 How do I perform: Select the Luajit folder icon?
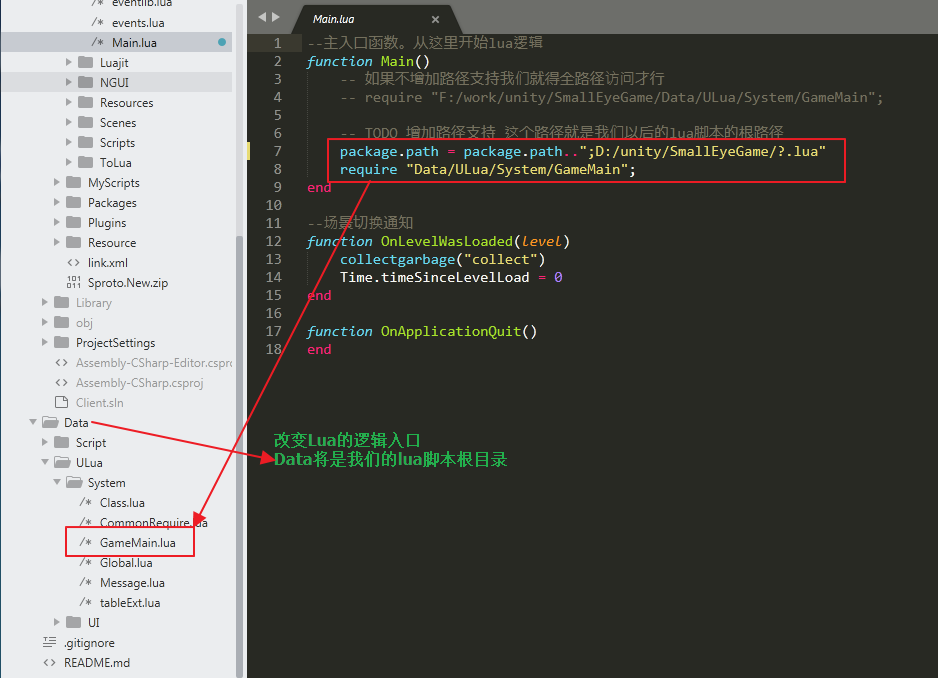86,62
